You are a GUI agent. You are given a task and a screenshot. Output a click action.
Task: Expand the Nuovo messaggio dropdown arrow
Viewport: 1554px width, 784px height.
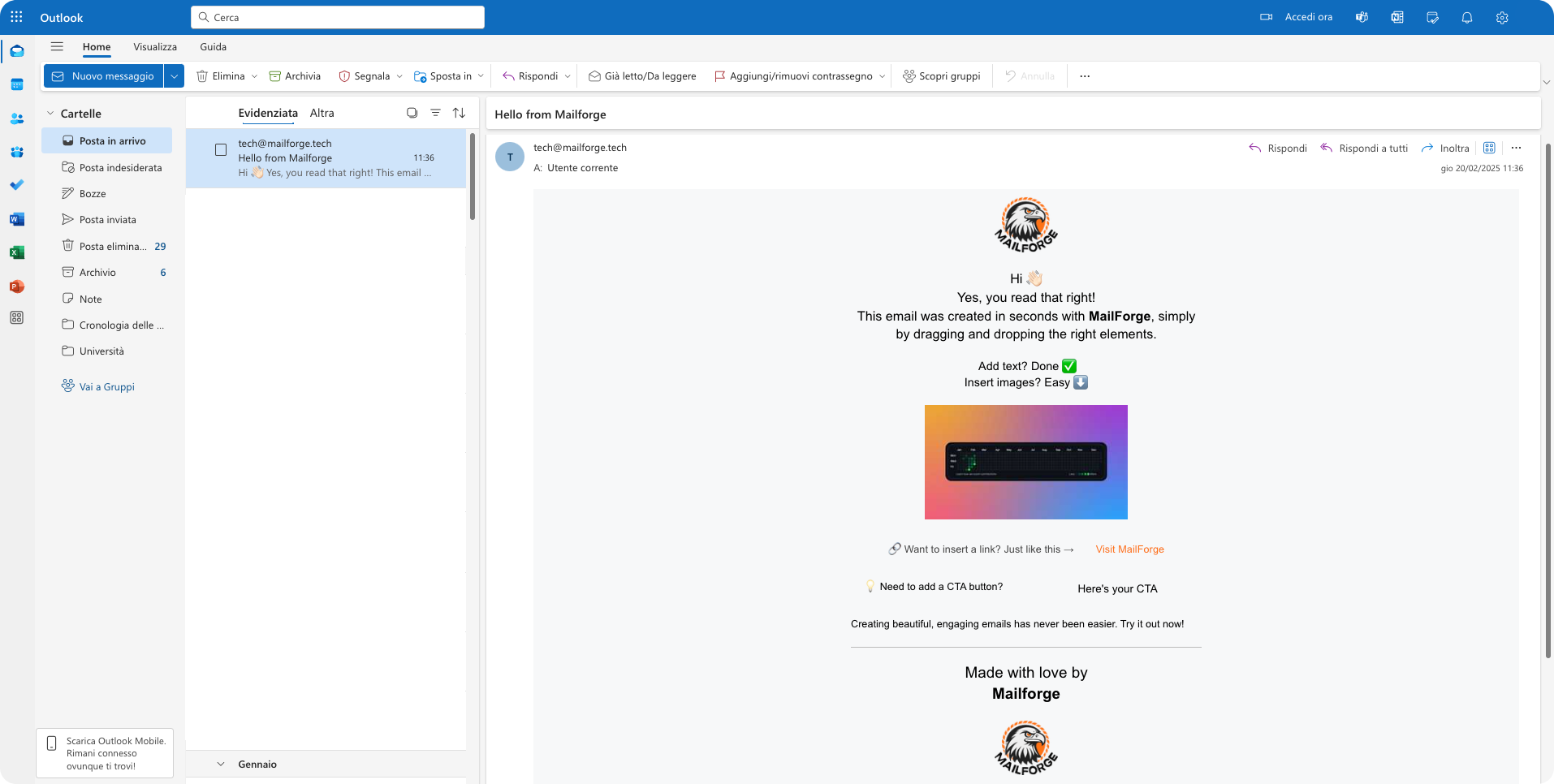(174, 76)
